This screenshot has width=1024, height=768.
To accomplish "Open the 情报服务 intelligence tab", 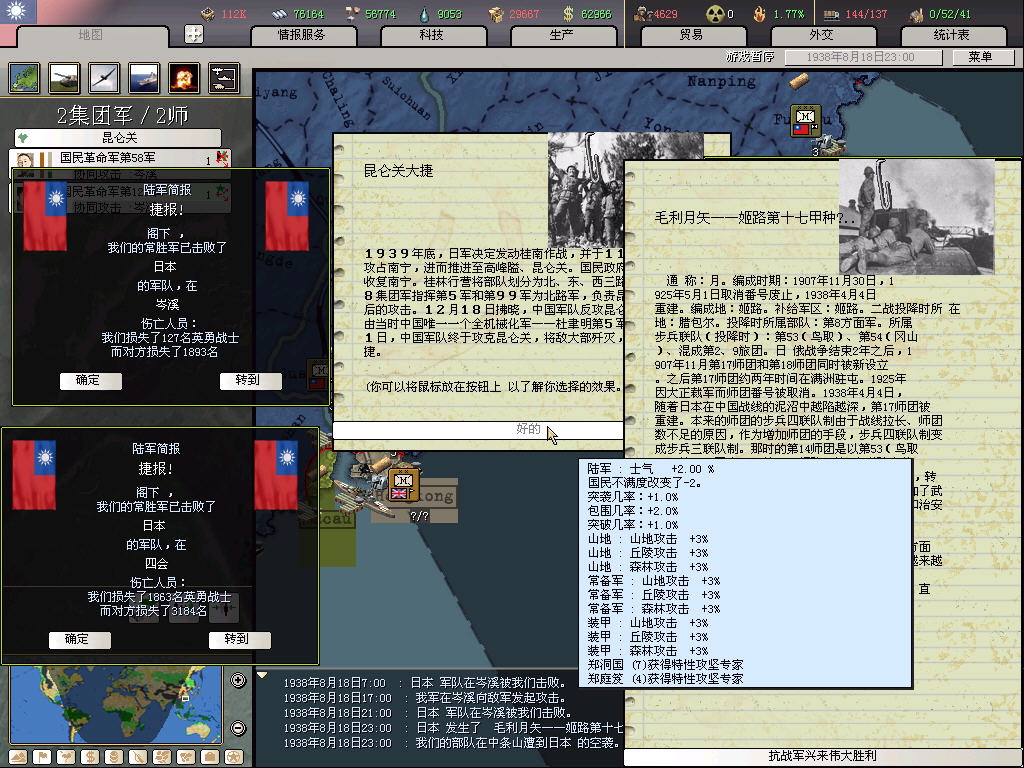I will point(303,35).
